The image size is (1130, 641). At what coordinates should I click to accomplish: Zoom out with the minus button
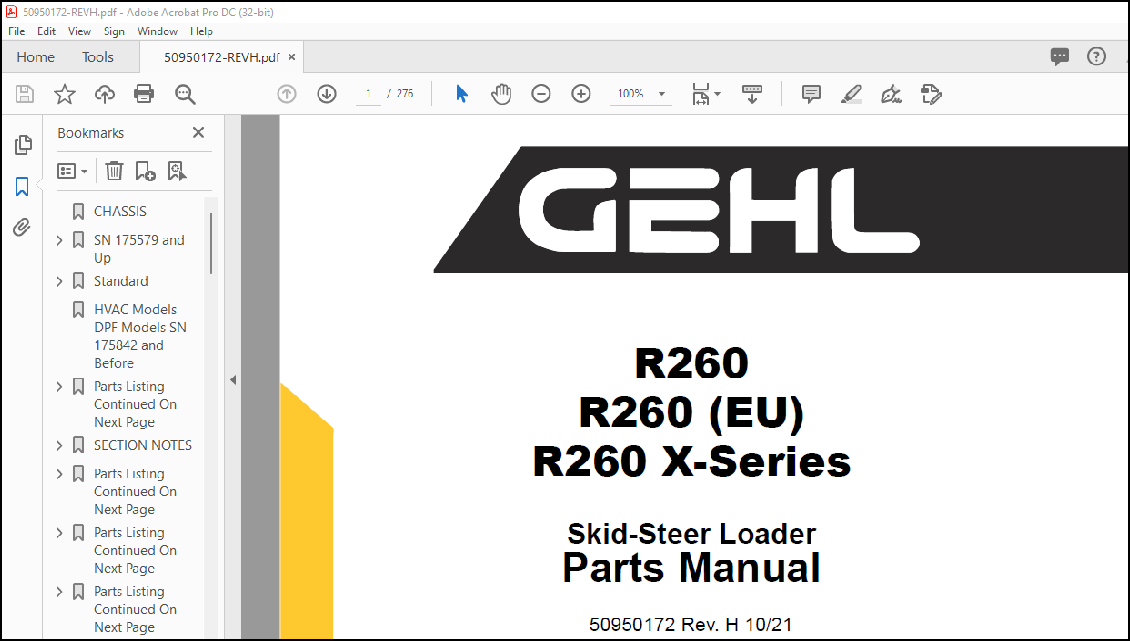tap(540, 94)
